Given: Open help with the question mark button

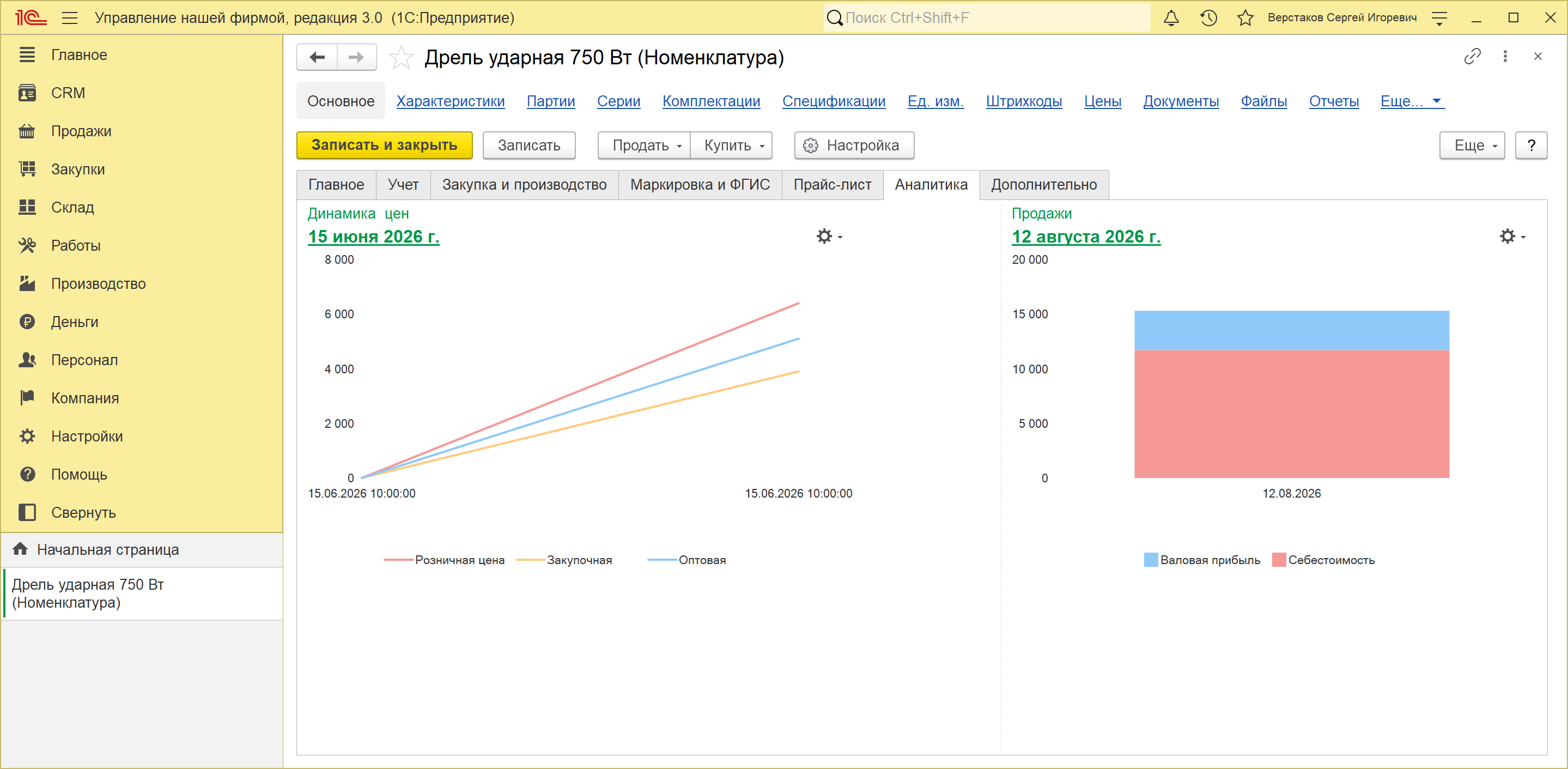Looking at the screenshot, I should [x=1531, y=146].
